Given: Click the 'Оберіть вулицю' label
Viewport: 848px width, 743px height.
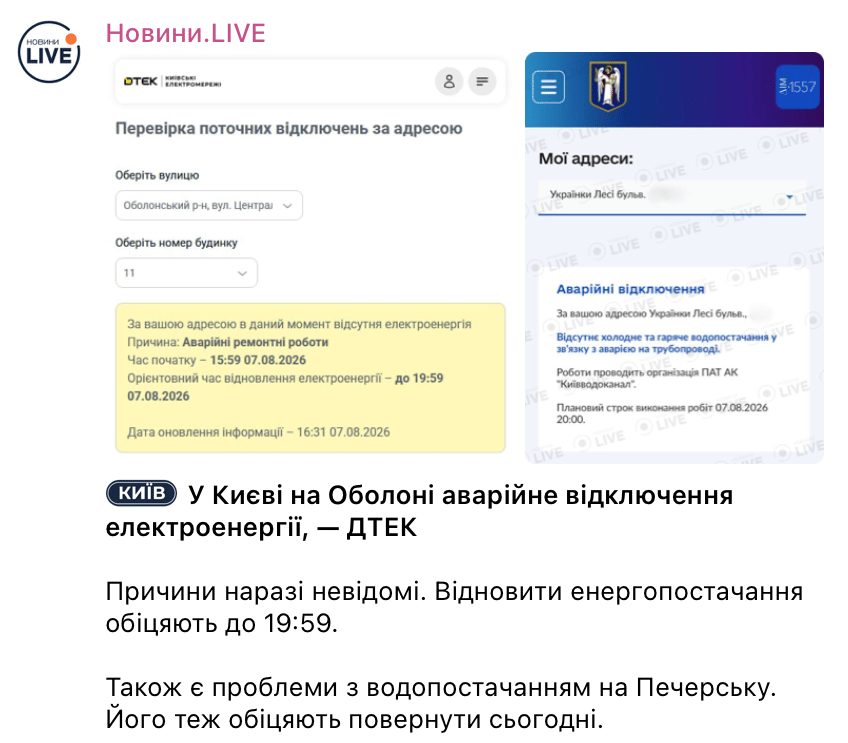Looking at the screenshot, I should [x=157, y=175].
